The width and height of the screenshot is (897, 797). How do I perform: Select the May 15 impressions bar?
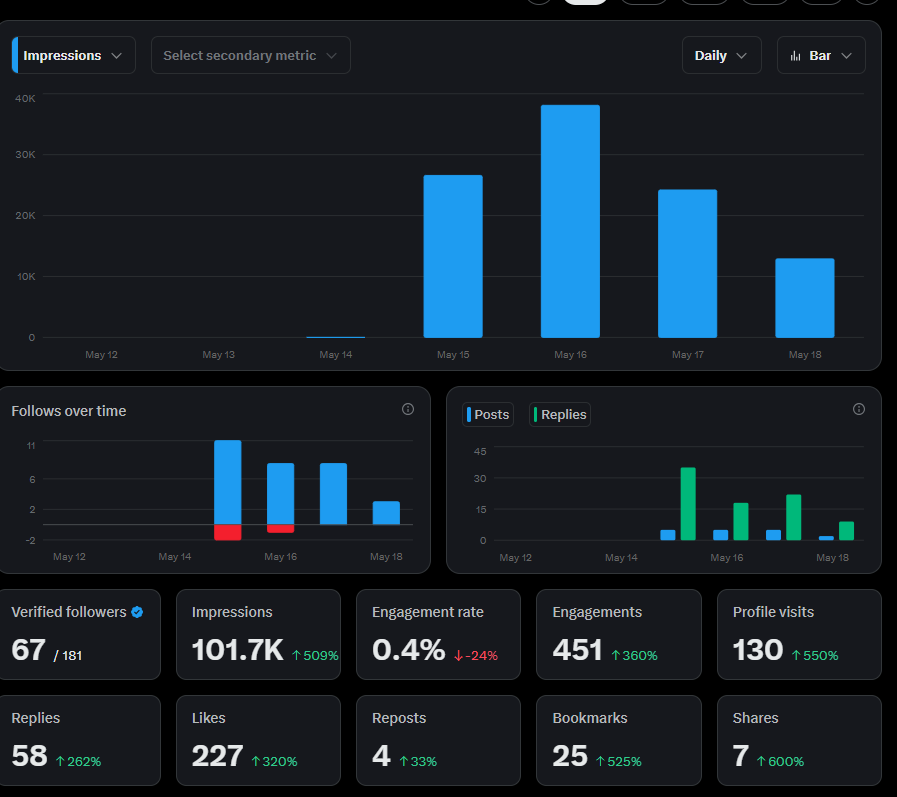[453, 256]
